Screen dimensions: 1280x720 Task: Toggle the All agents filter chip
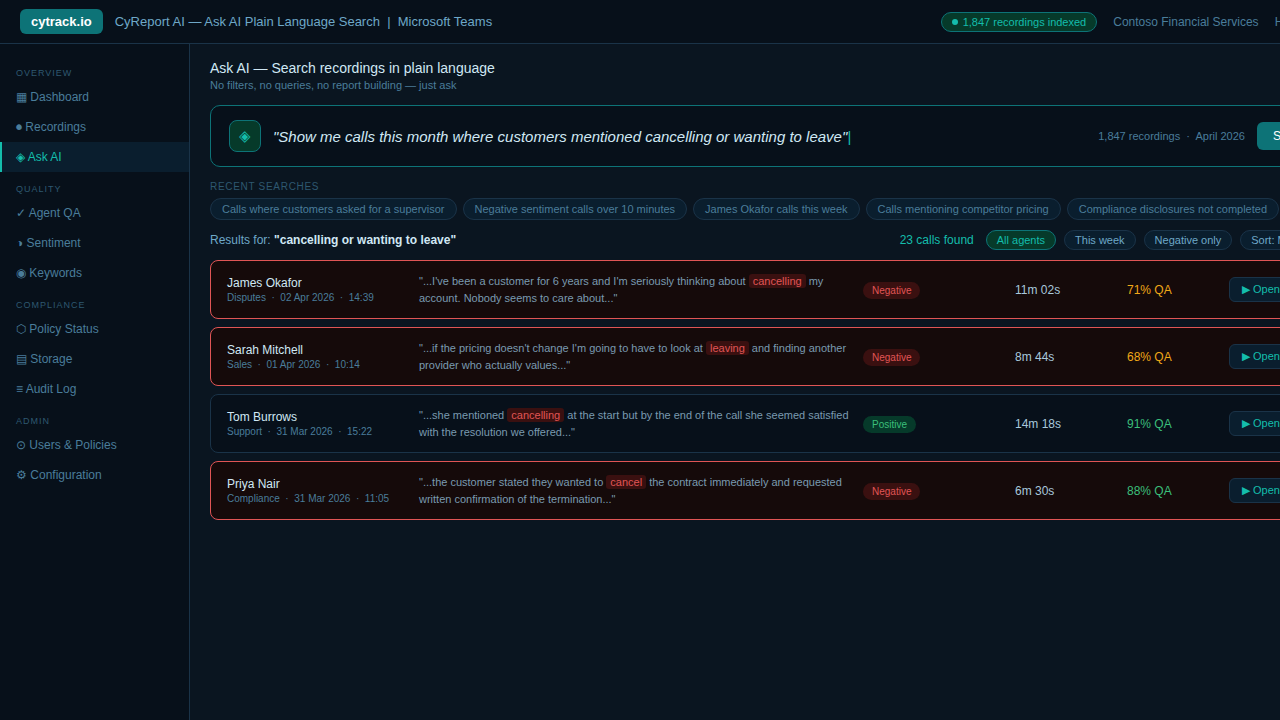1020,240
